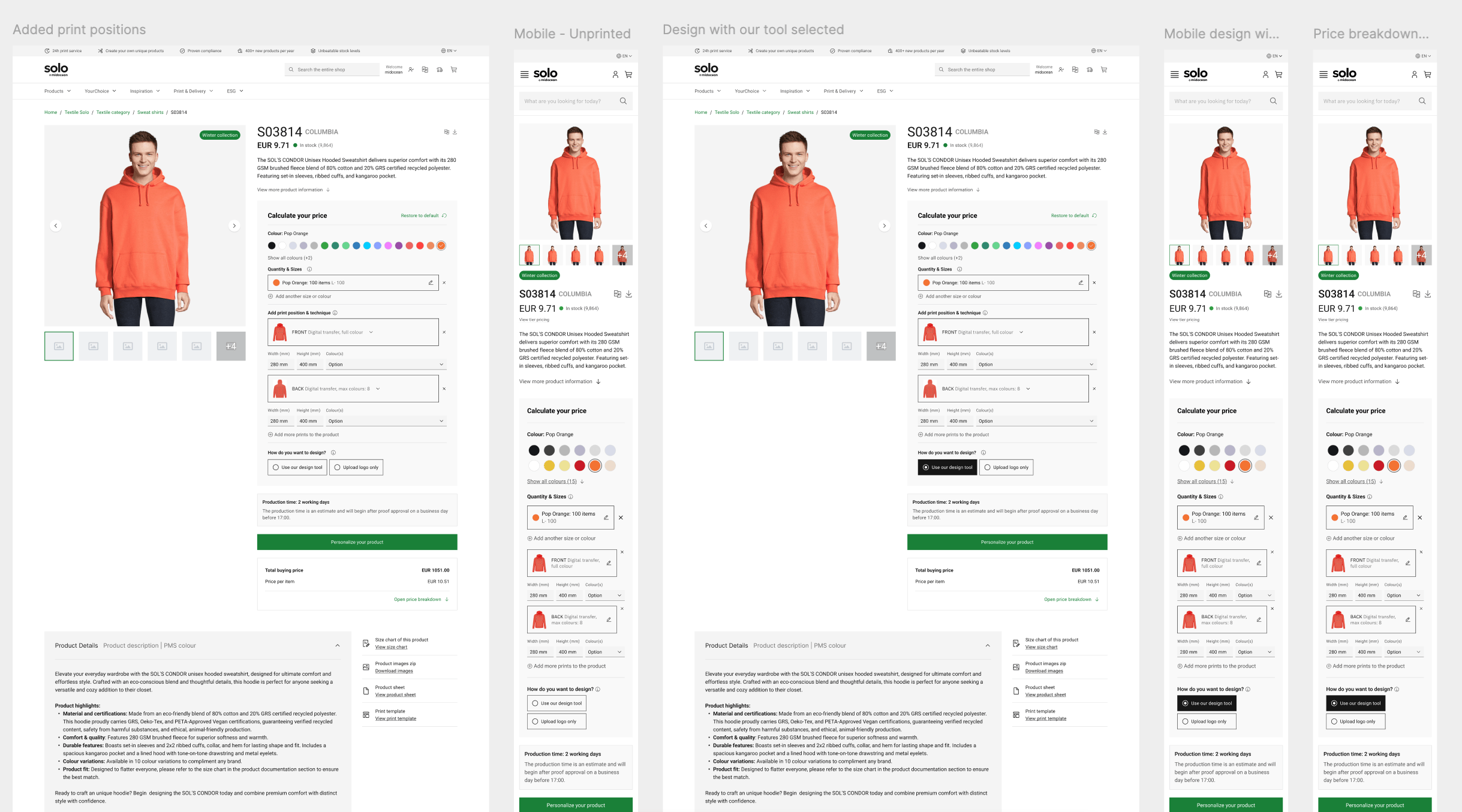1462x812 pixels.
Task: Click download icon beside S03814 in Added print positions
Action: tap(455, 132)
